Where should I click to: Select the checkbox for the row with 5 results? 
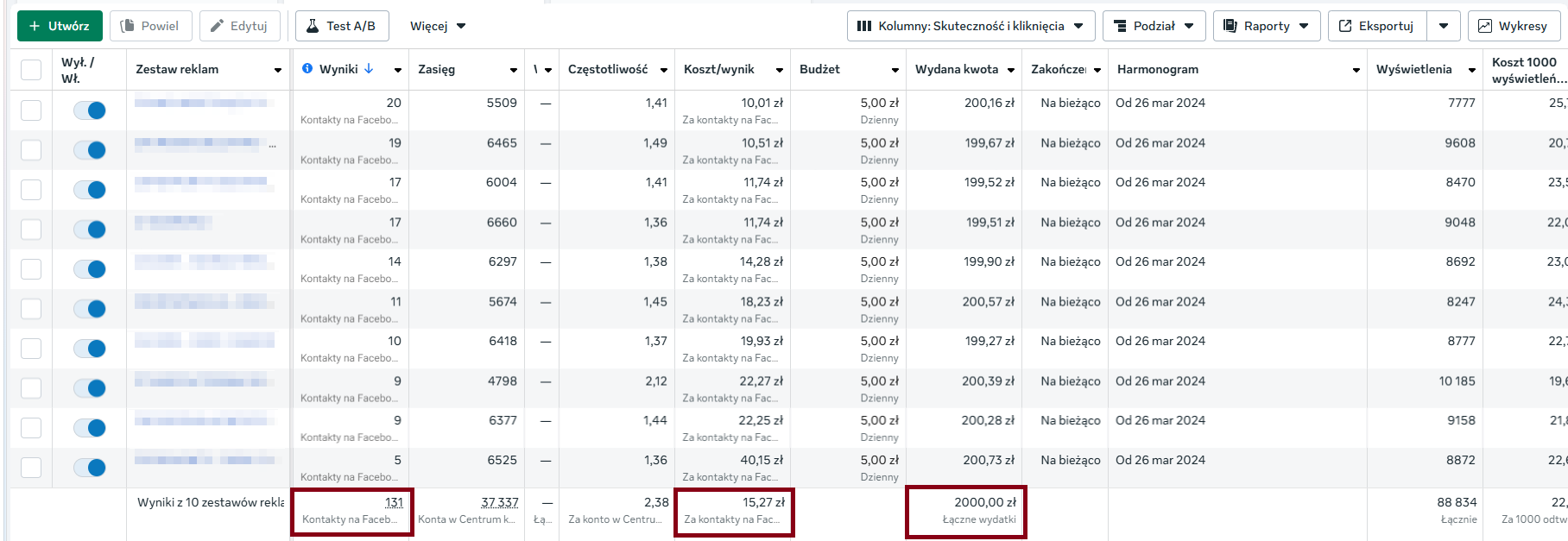[31, 468]
